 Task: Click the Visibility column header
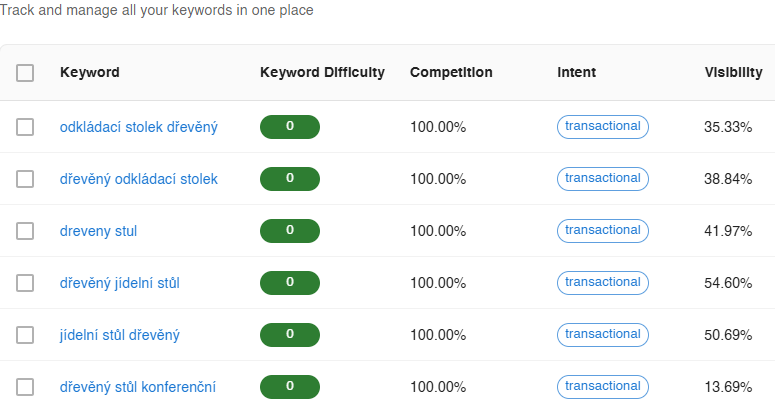click(733, 73)
